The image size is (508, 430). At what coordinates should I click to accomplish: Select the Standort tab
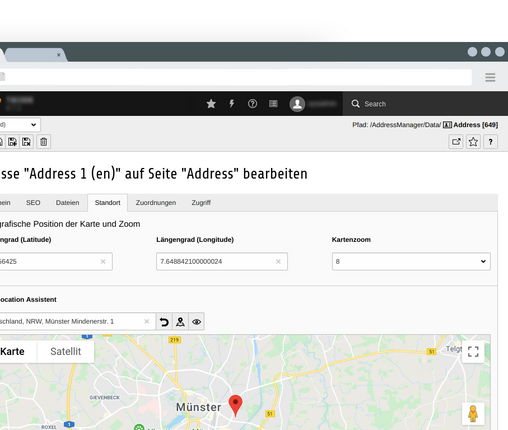(x=107, y=203)
